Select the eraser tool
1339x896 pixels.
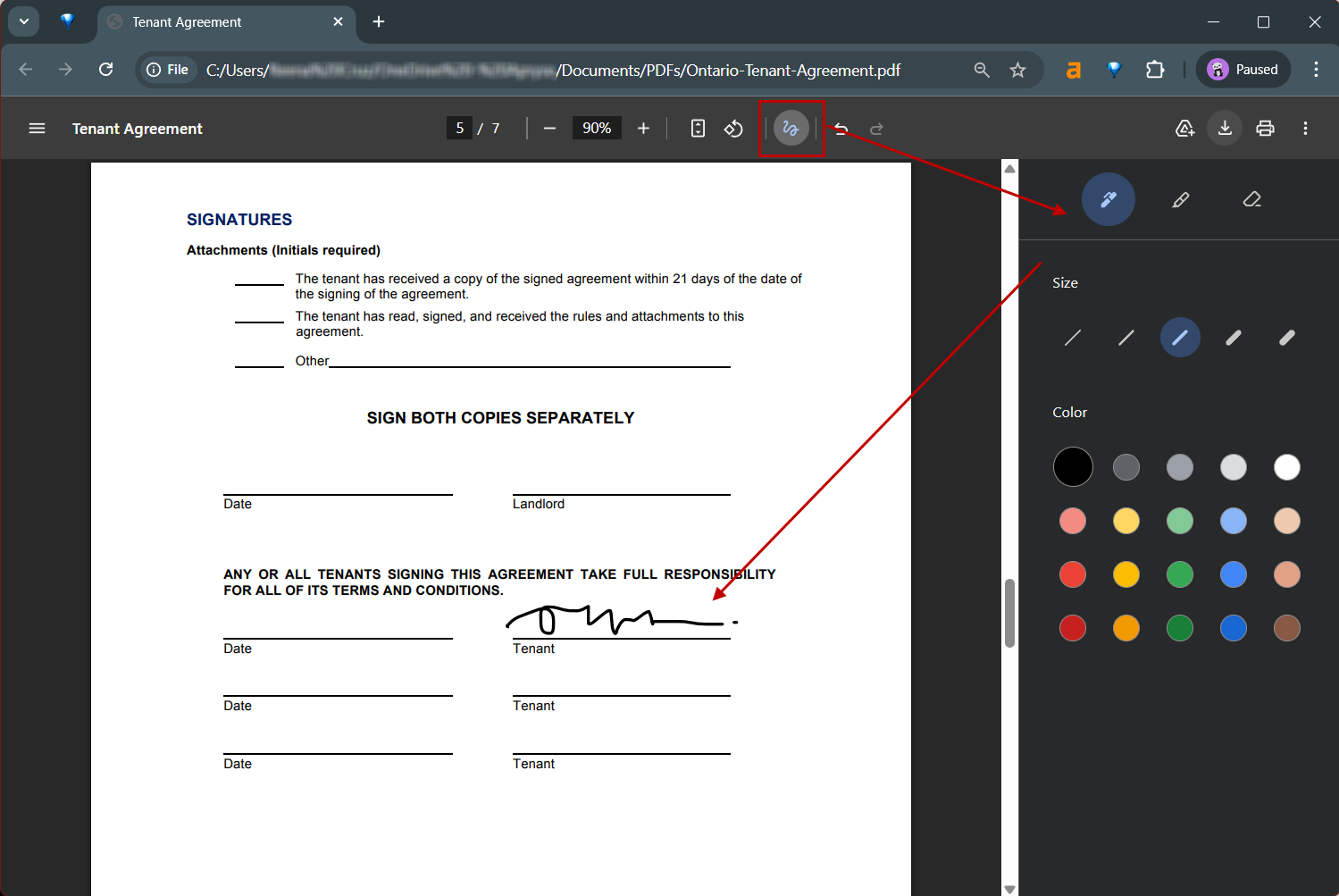(1251, 199)
